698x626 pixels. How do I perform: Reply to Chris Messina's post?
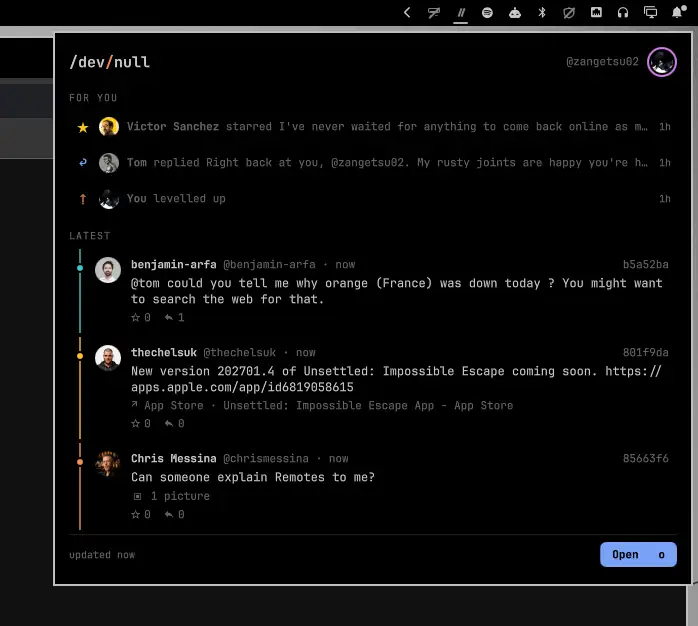tap(174, 515)
